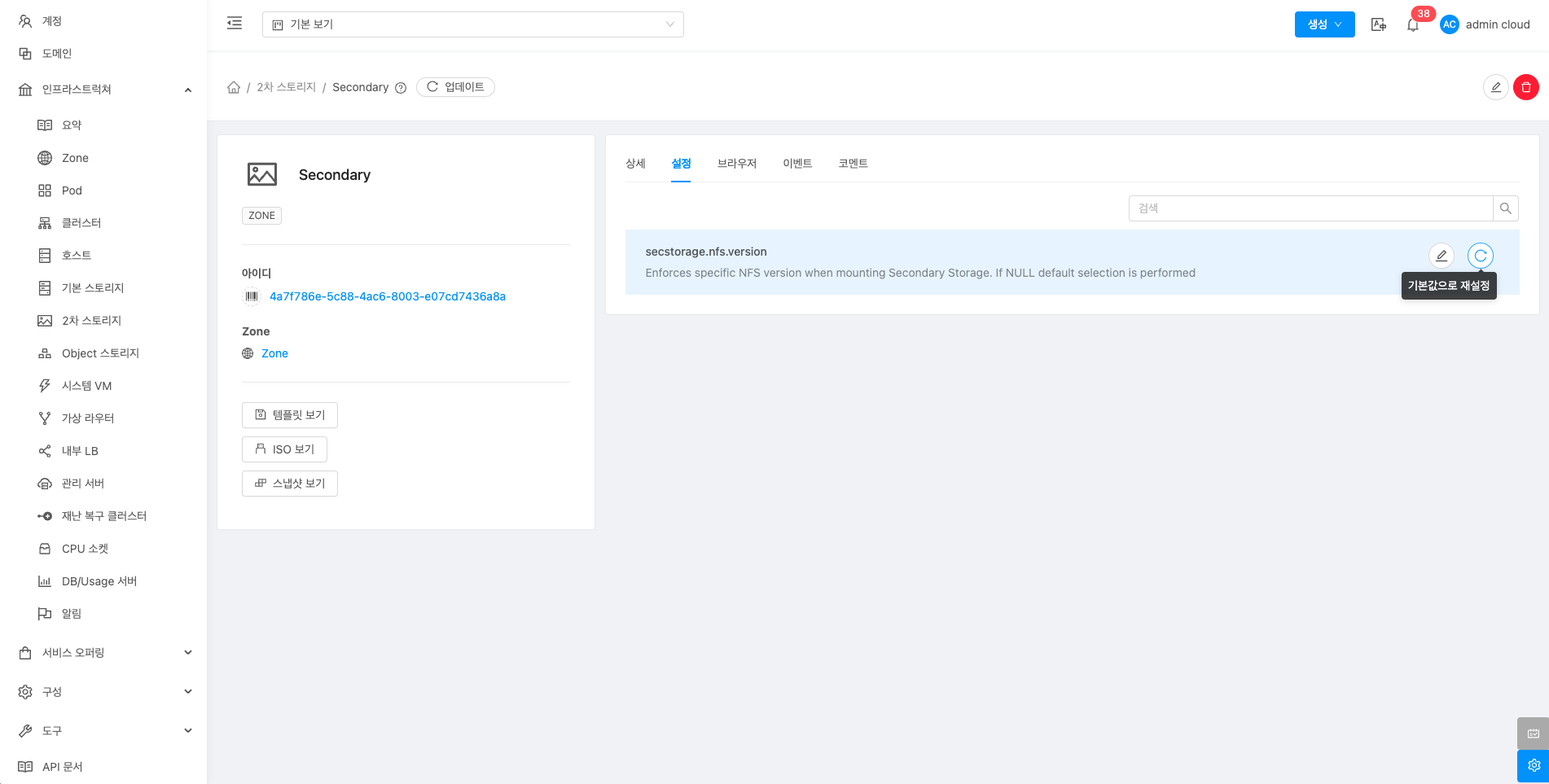
Task: Click the 검색 search input field
Action: point(1310,208)
